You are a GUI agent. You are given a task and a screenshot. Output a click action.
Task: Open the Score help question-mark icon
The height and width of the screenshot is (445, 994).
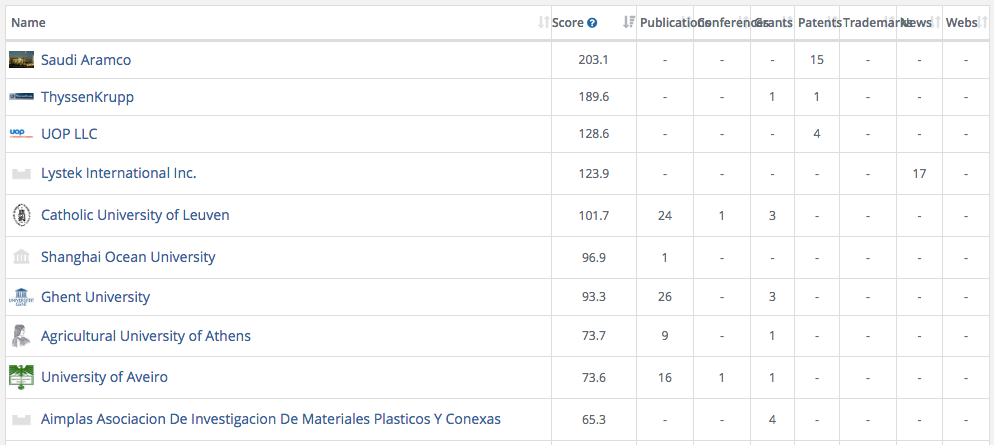click(x=592, y=23)
